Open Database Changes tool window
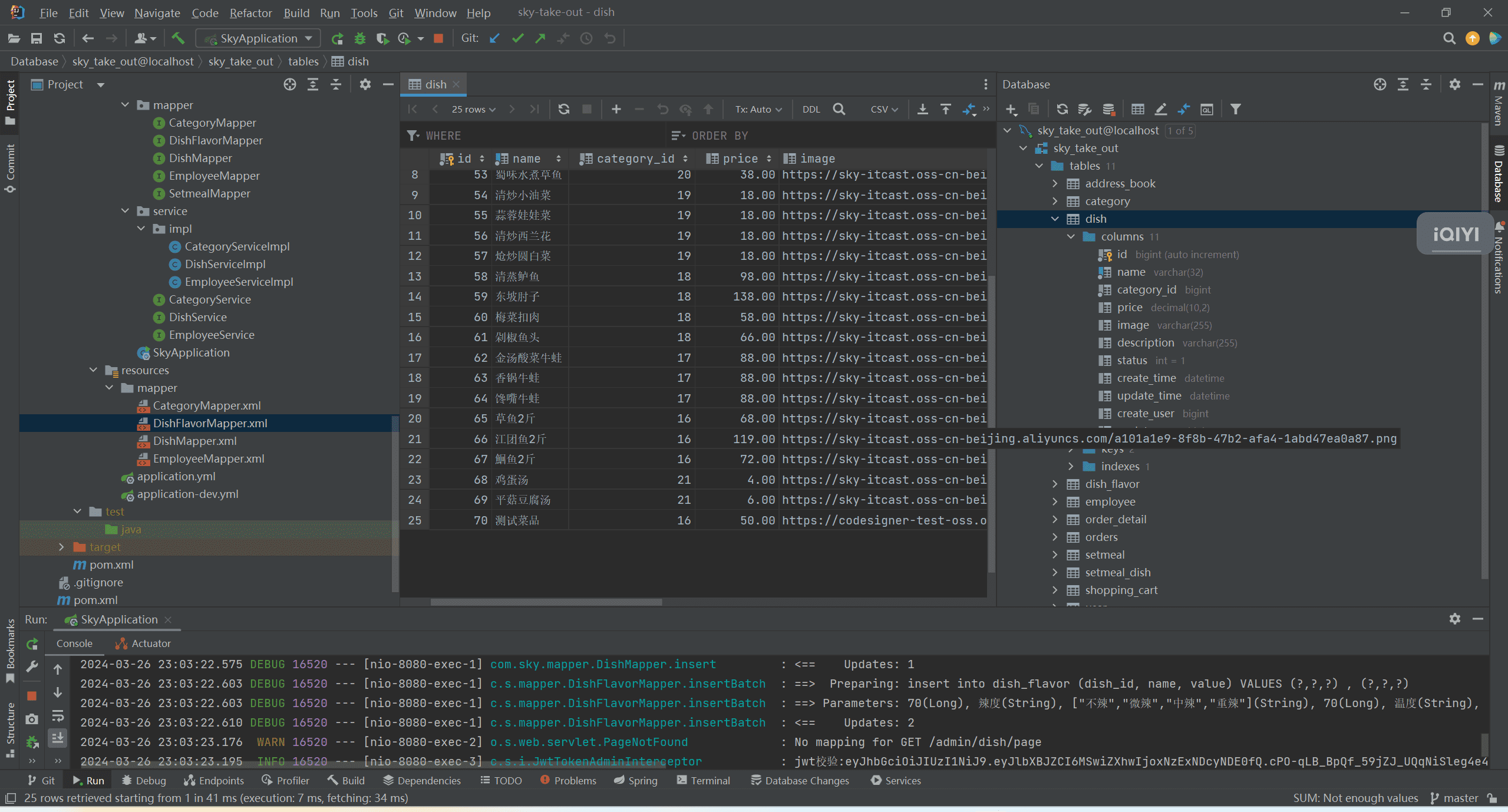 coord(800,781)
